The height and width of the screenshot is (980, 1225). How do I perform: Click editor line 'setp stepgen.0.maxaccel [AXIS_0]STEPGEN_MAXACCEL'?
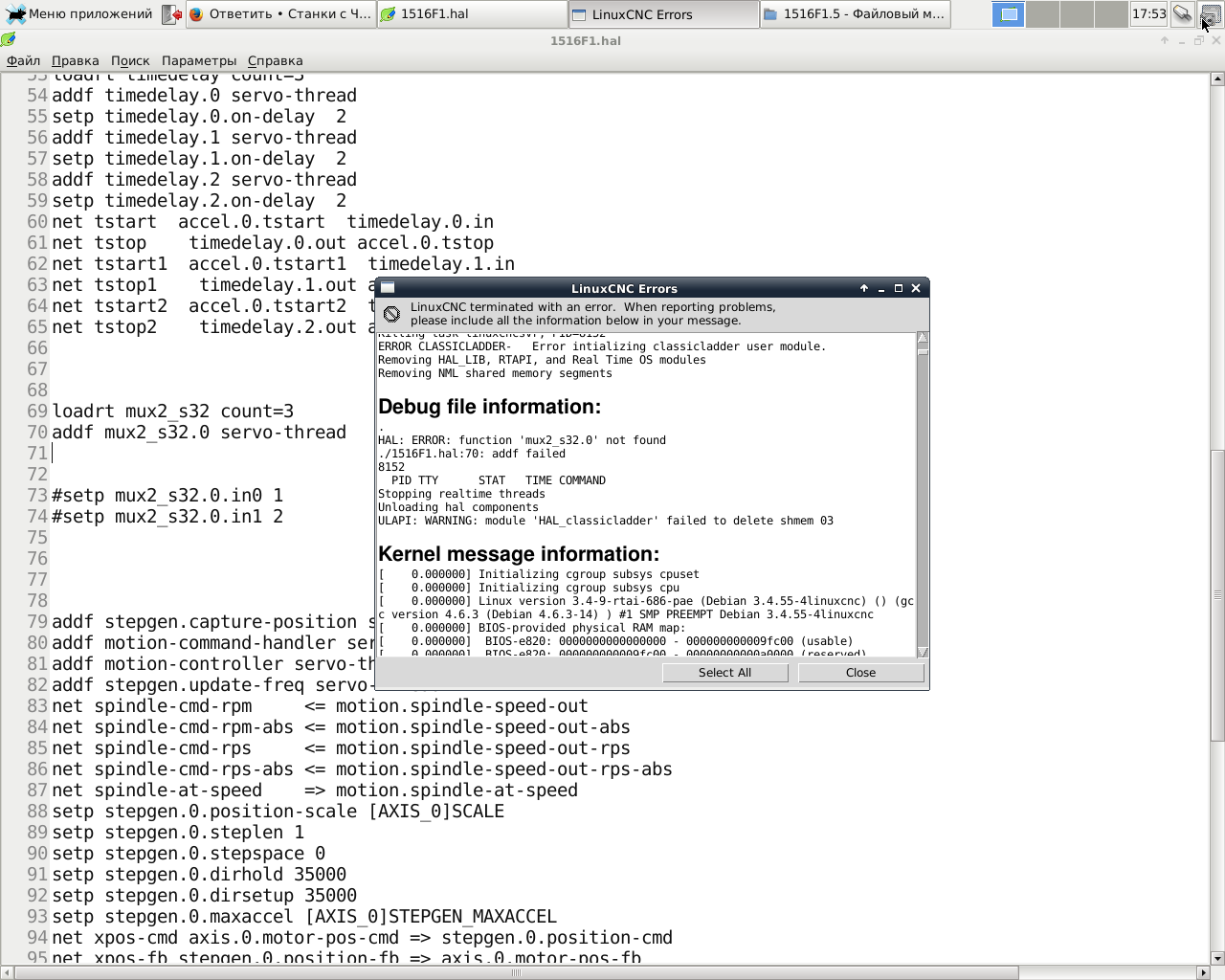tap(304, 917)
